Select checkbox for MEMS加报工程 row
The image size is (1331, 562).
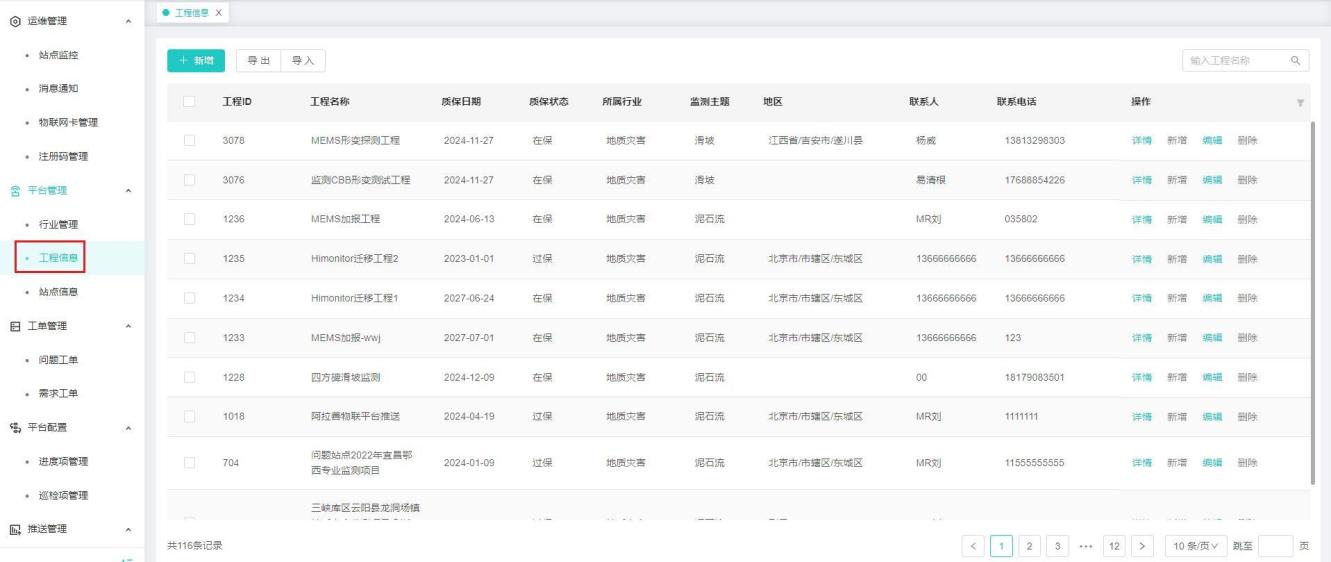point(188,219)
